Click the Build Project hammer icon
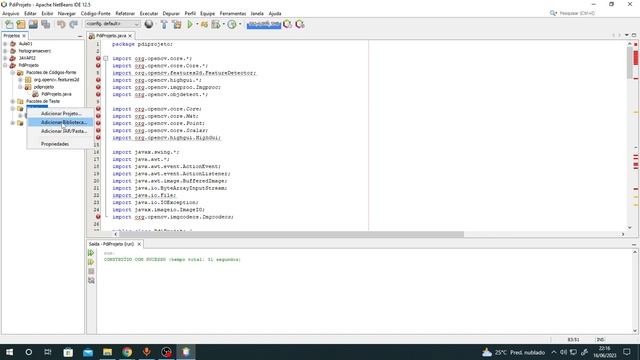The width and height of the screenshot is (640, 360). click(x=164, y=24)
